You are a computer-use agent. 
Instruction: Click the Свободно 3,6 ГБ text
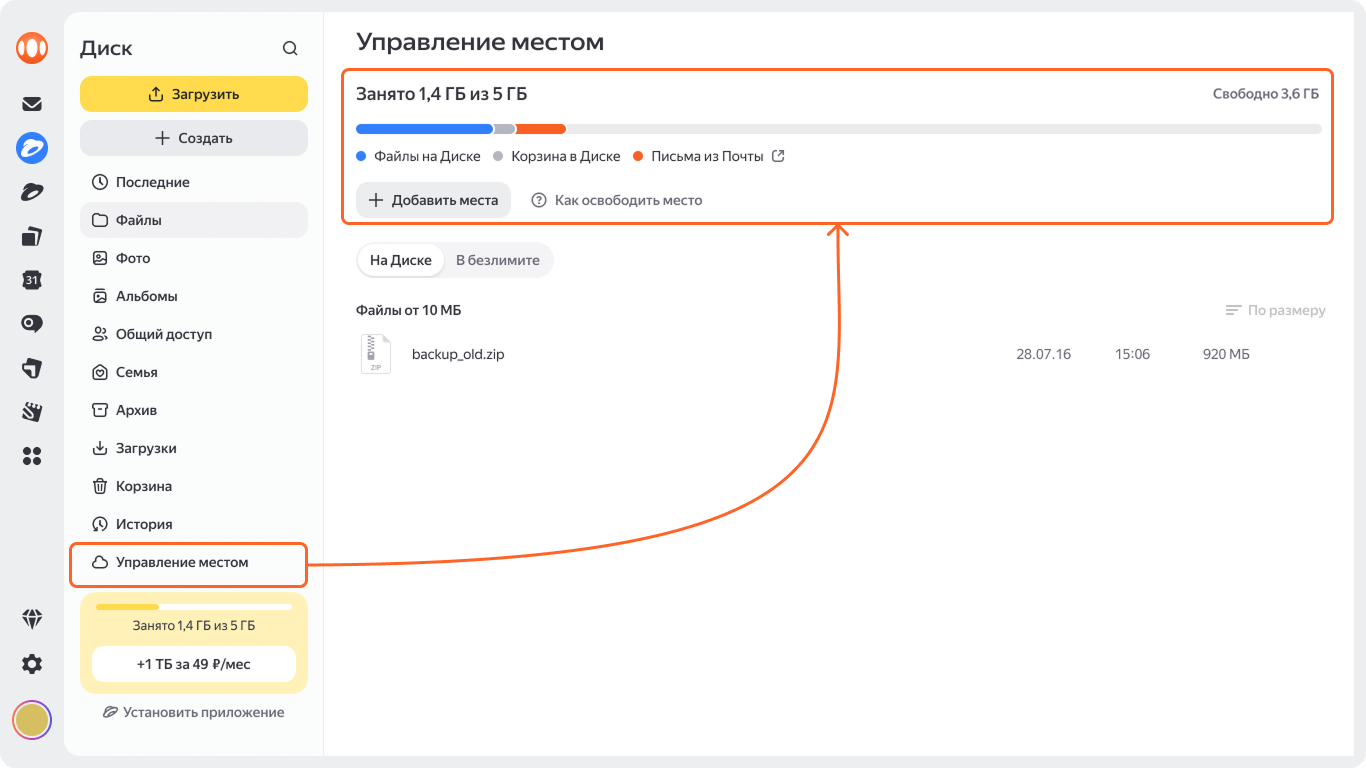tap(1266, 94)
